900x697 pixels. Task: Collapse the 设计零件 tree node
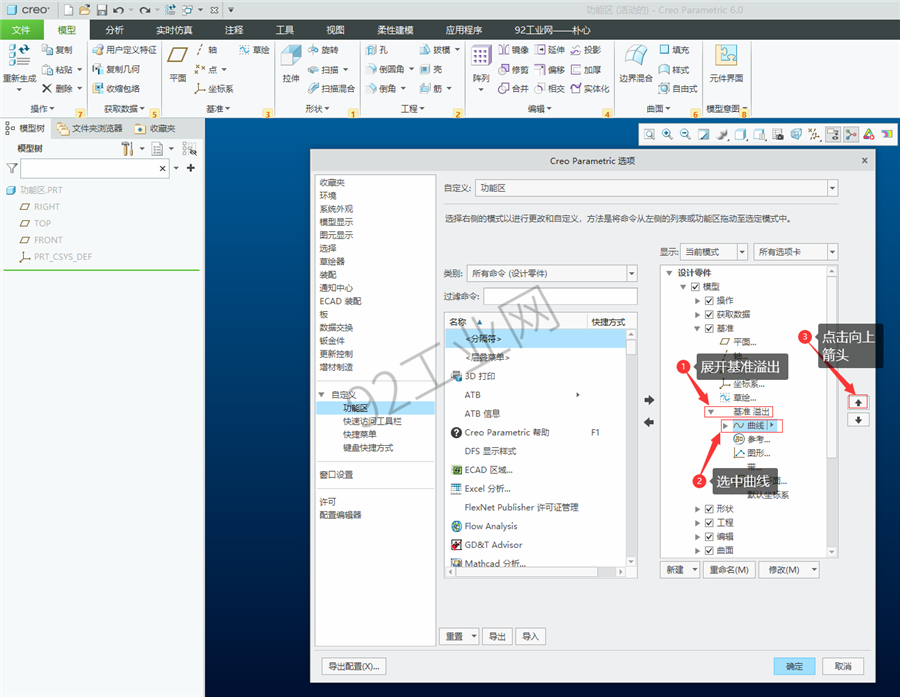(x=669, y=273)
